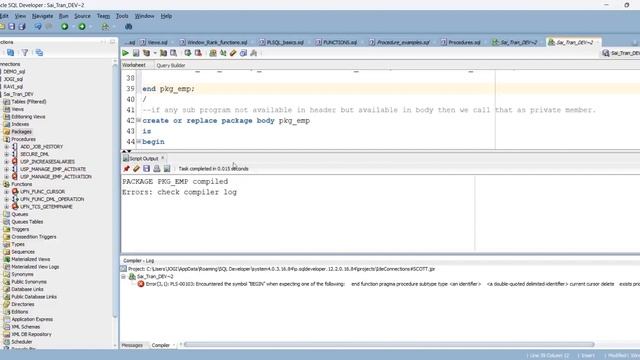Switch to the Messages tab at bottom
Viewport: 640px width, 360px height.
[x=132, y=345]
